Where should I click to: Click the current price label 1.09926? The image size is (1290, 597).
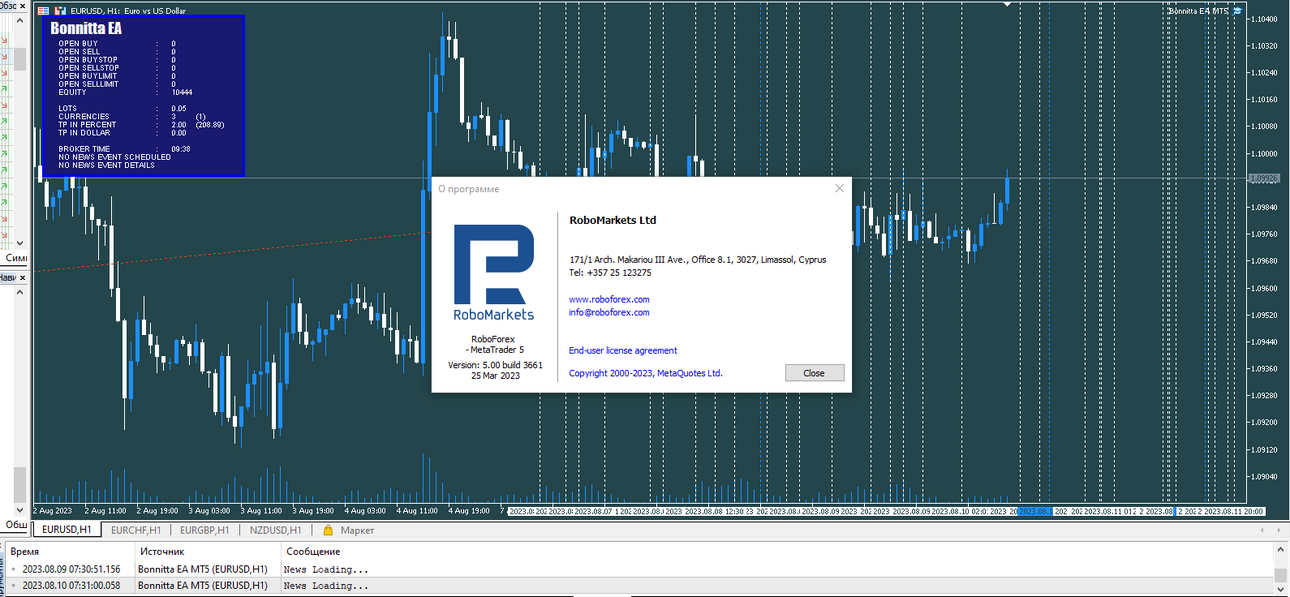1266,178
